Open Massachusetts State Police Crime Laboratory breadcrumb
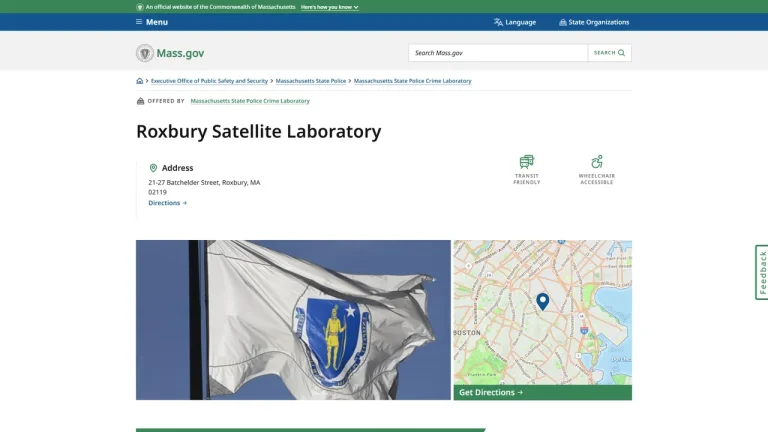Viewport: 768px width, 432px height. click(x=412, y=81)
